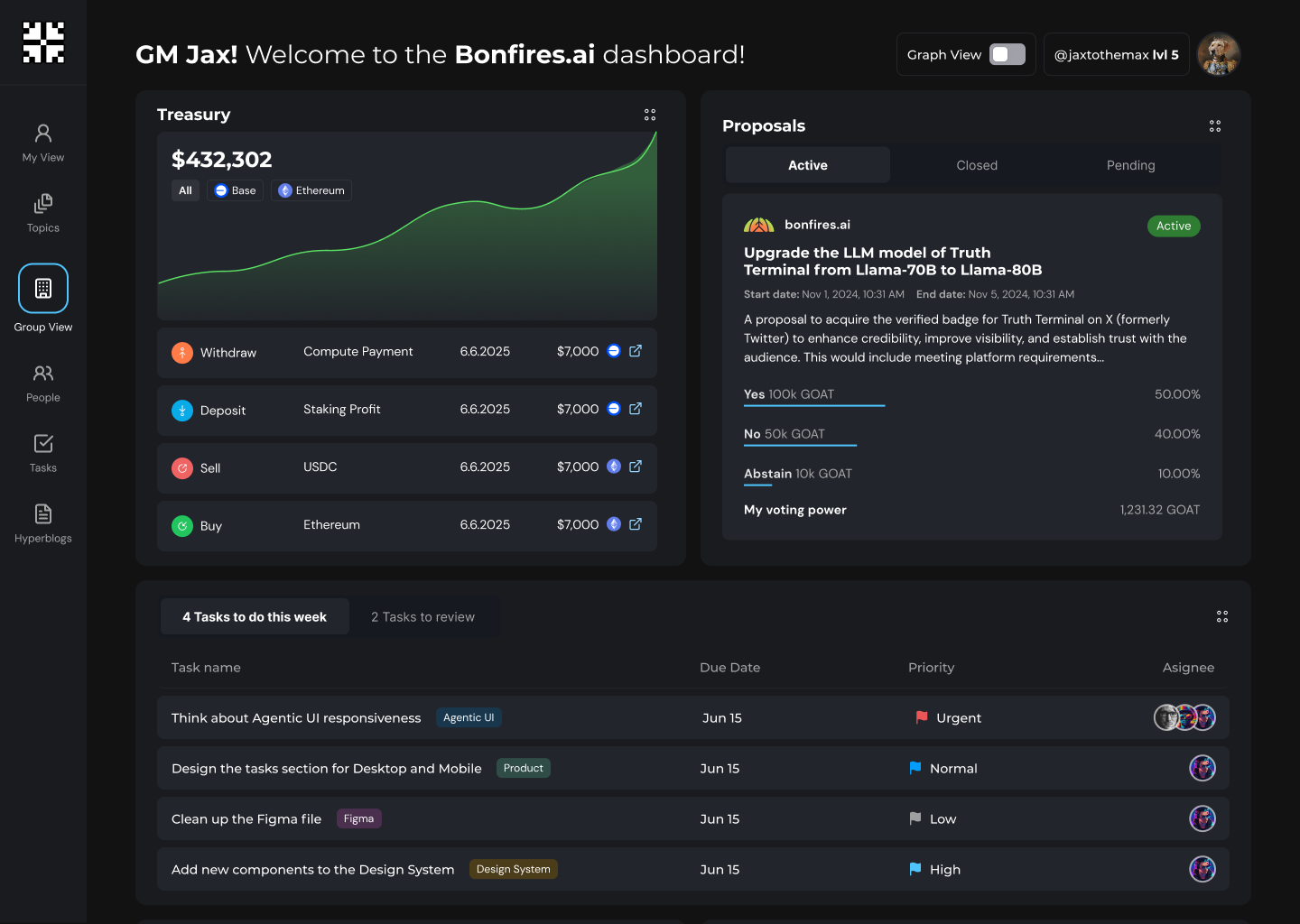The image size is (1300, 924).
Task: Open the tasks panel options dots
Action: click(1222, 616)
